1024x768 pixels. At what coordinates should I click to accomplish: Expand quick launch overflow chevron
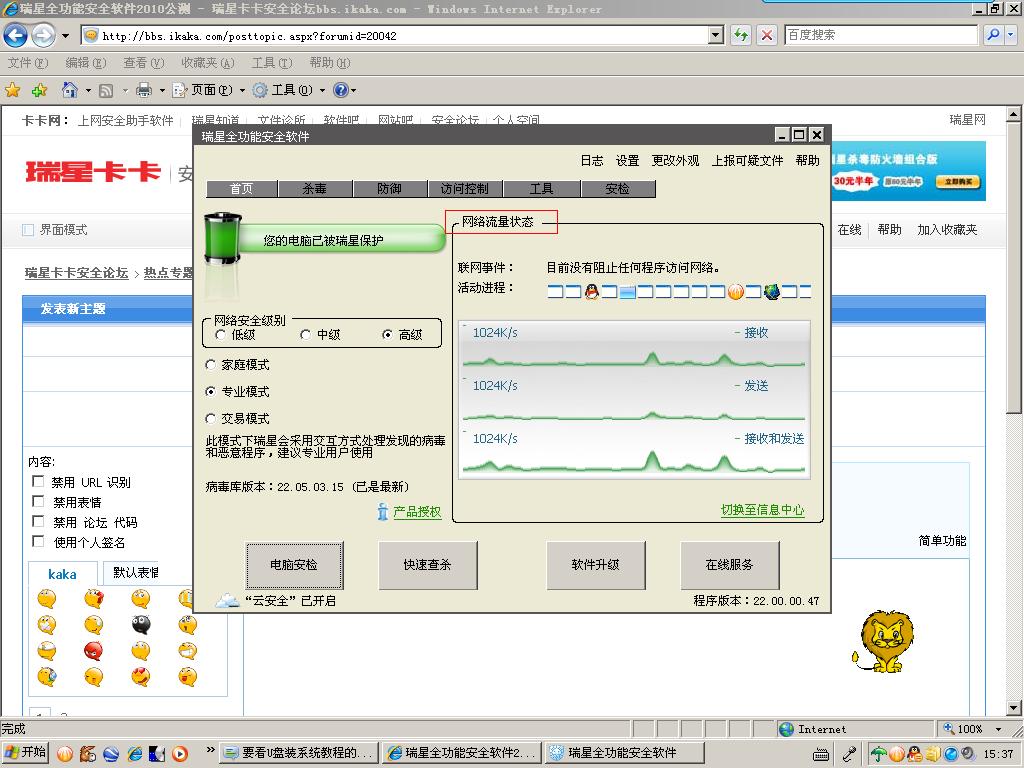(x=210, y=750)
